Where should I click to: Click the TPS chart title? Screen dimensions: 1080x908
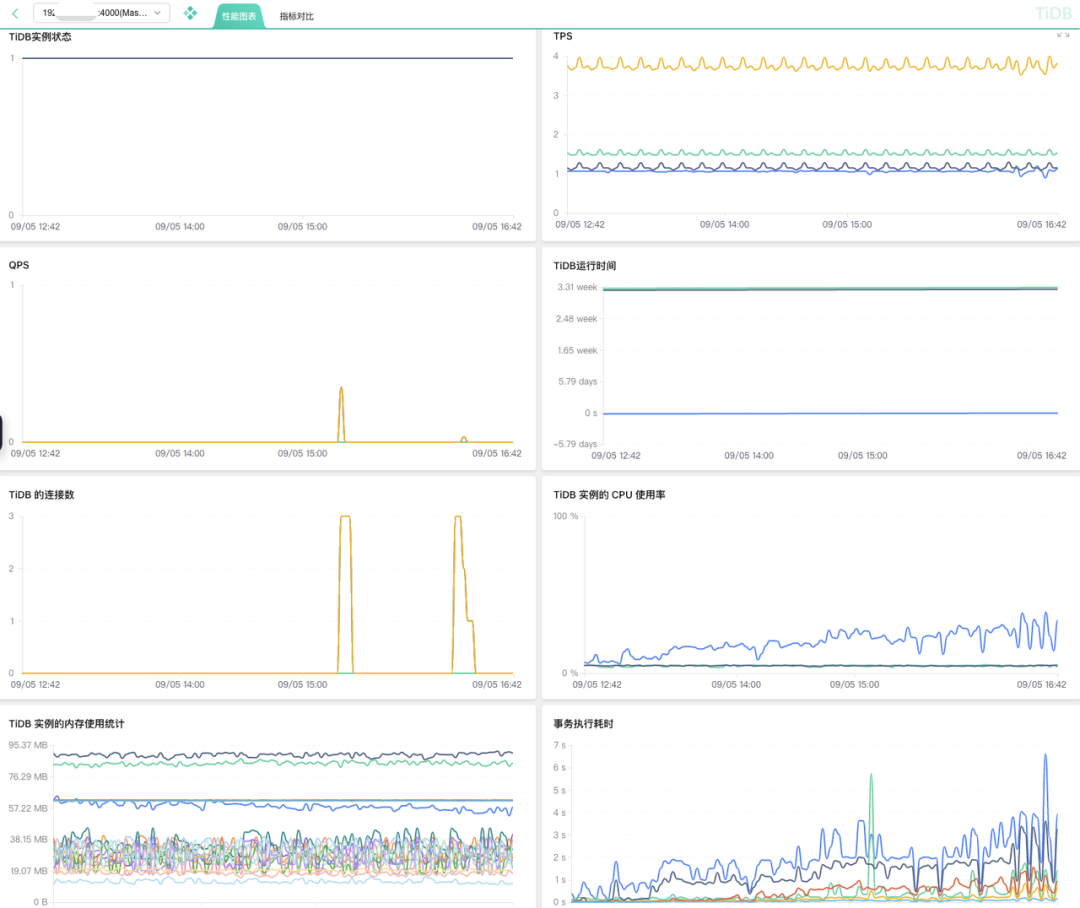(x=563, y=36)
